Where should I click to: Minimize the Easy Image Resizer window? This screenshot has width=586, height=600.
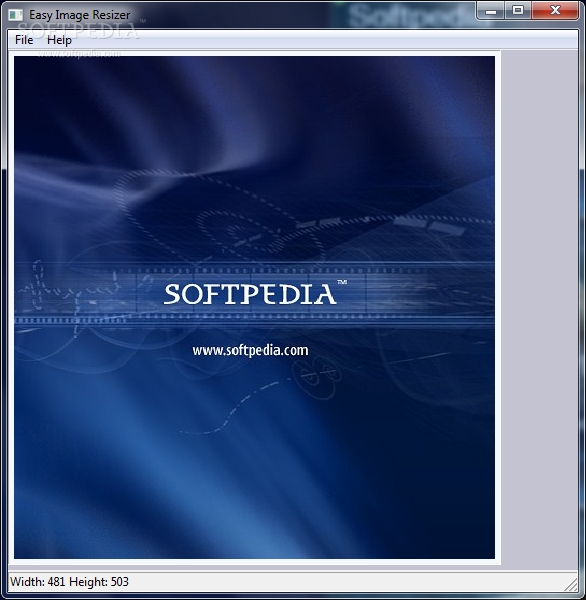491,11
